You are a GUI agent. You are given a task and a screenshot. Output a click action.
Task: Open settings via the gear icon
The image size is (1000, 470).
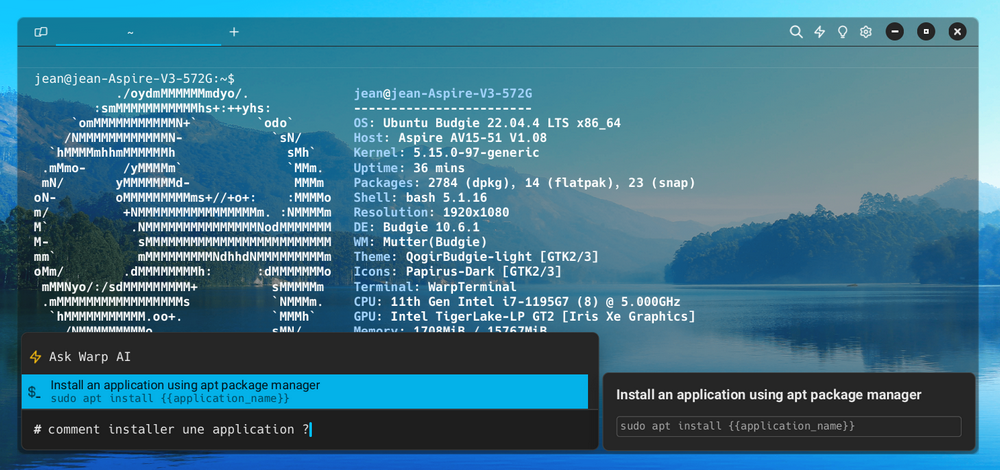(866, 32)
